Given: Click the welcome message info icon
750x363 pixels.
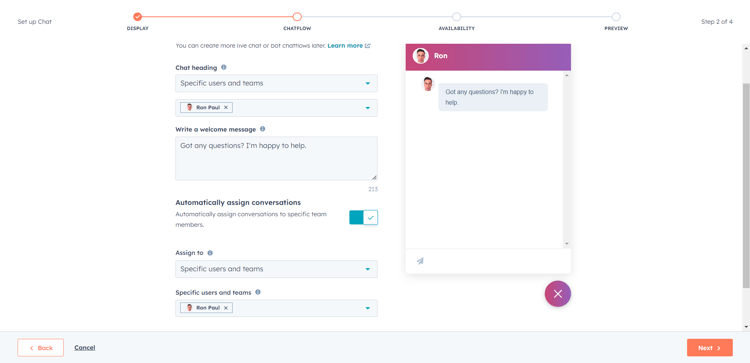Looking at the screenshot, I should coord(263,129).
